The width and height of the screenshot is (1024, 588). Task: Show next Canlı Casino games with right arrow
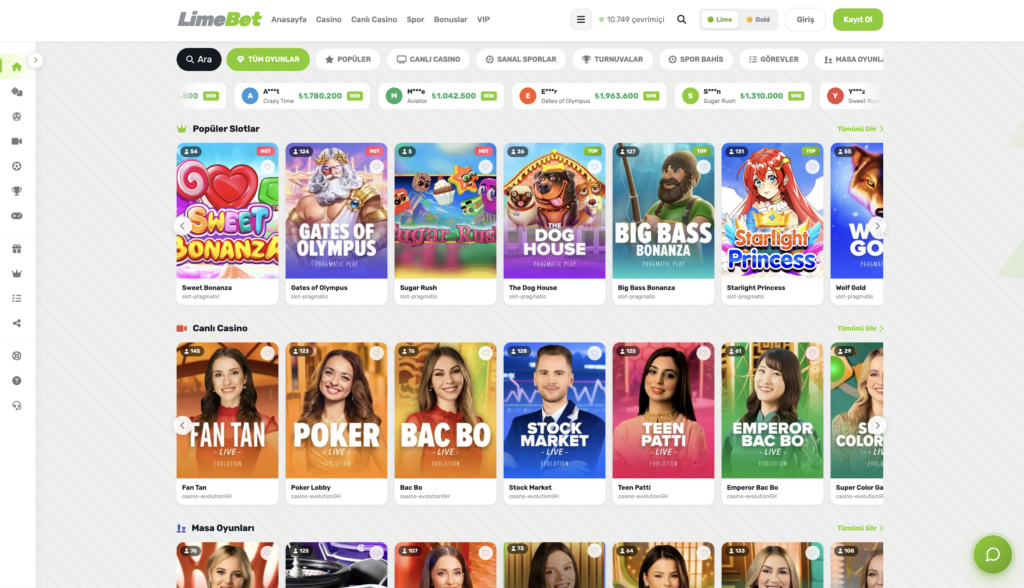tap(877, 425)
